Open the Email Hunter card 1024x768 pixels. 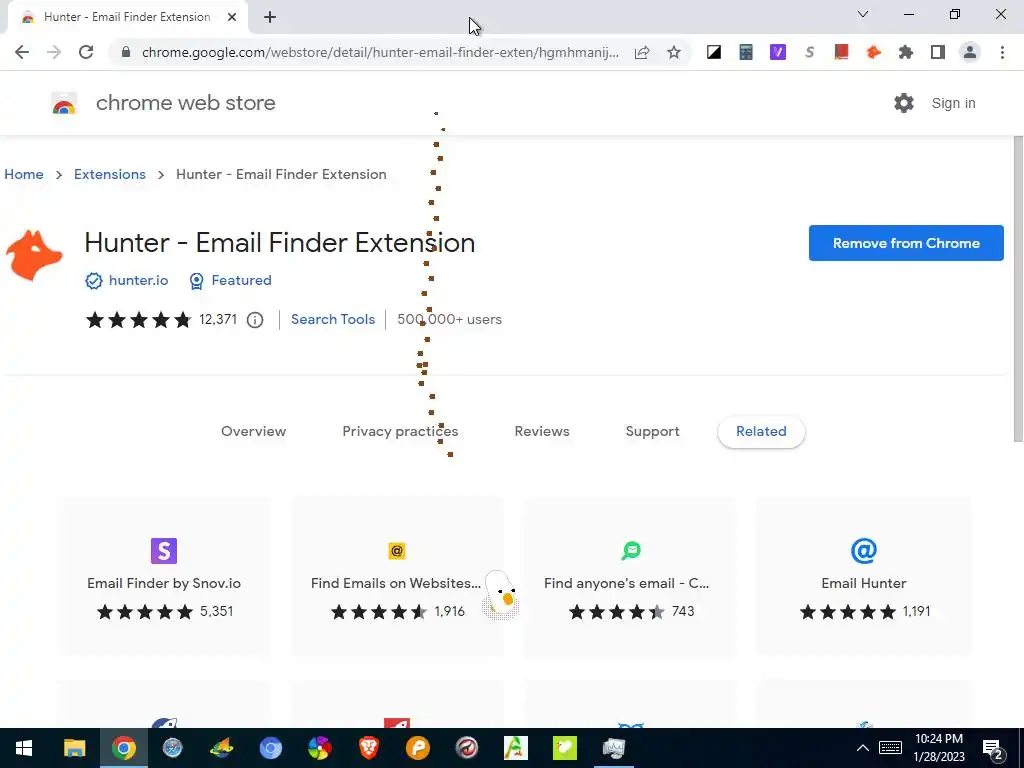(863, 576)
